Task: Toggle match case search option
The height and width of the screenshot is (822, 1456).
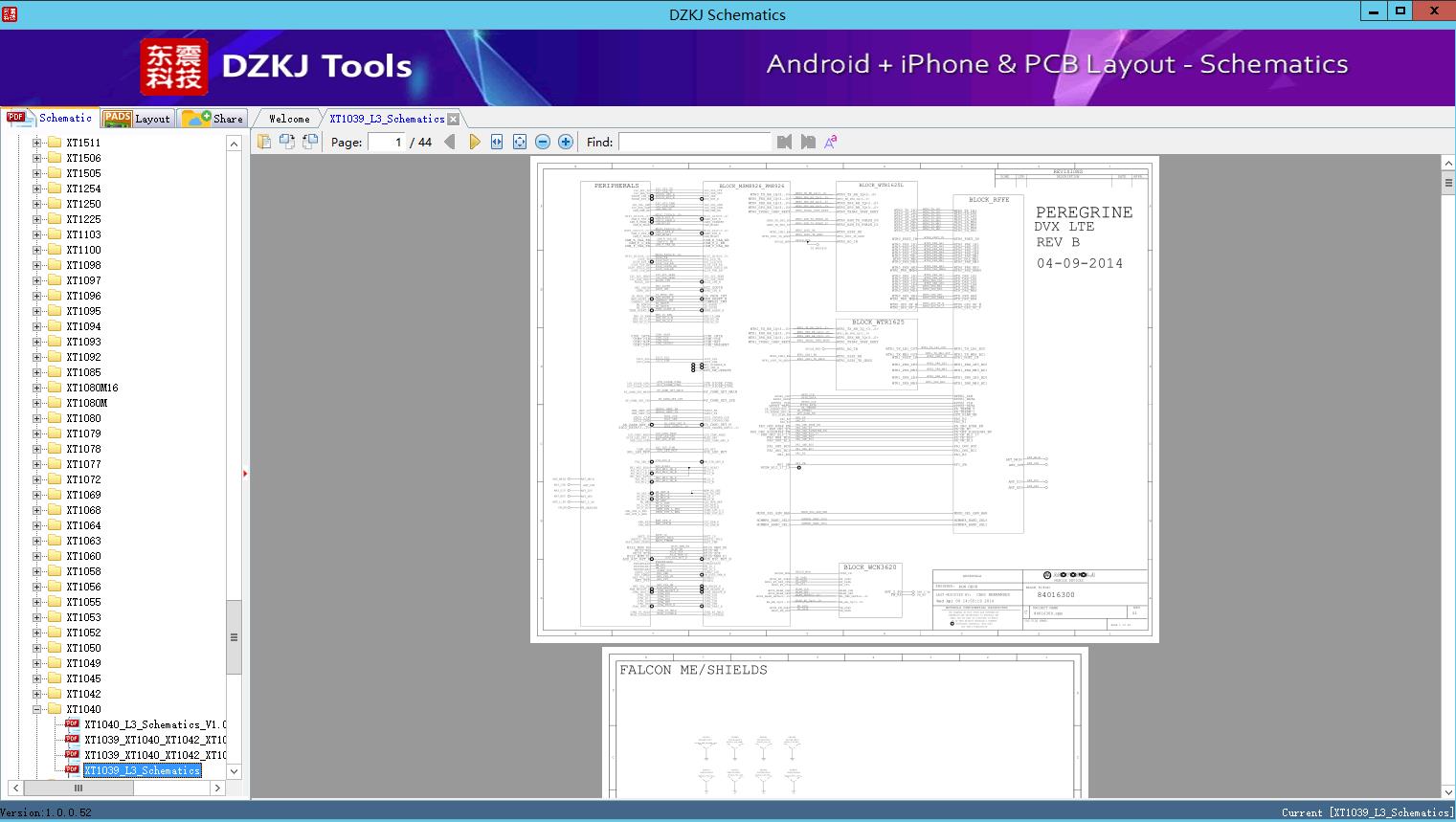Action: pyautogui.click(x=831, y=142)
